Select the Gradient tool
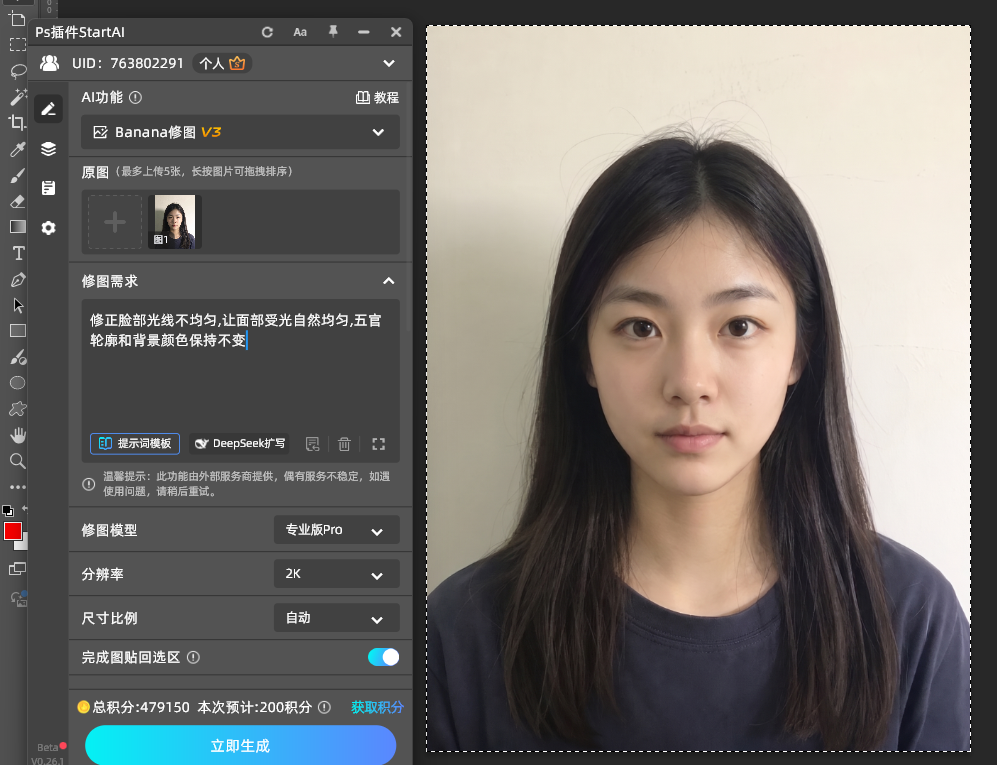 click(x=18, y=226)
